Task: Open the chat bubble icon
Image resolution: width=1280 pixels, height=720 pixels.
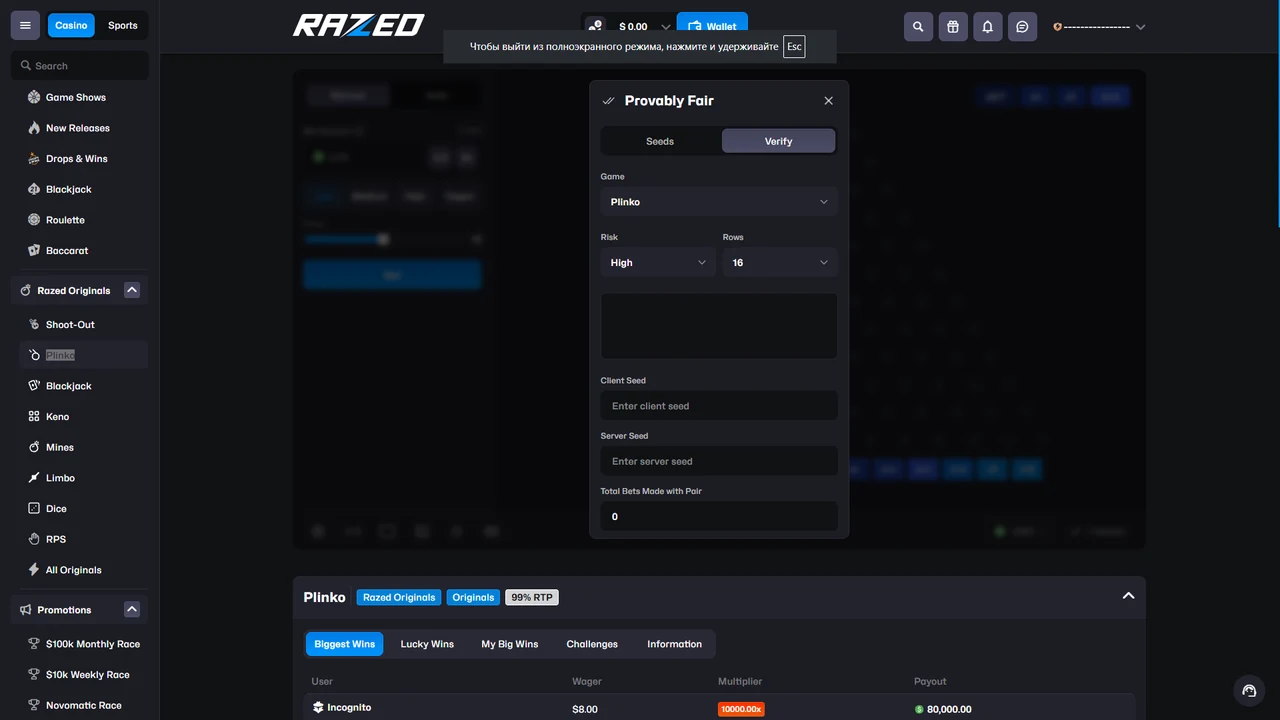Action: point(1022,27)
